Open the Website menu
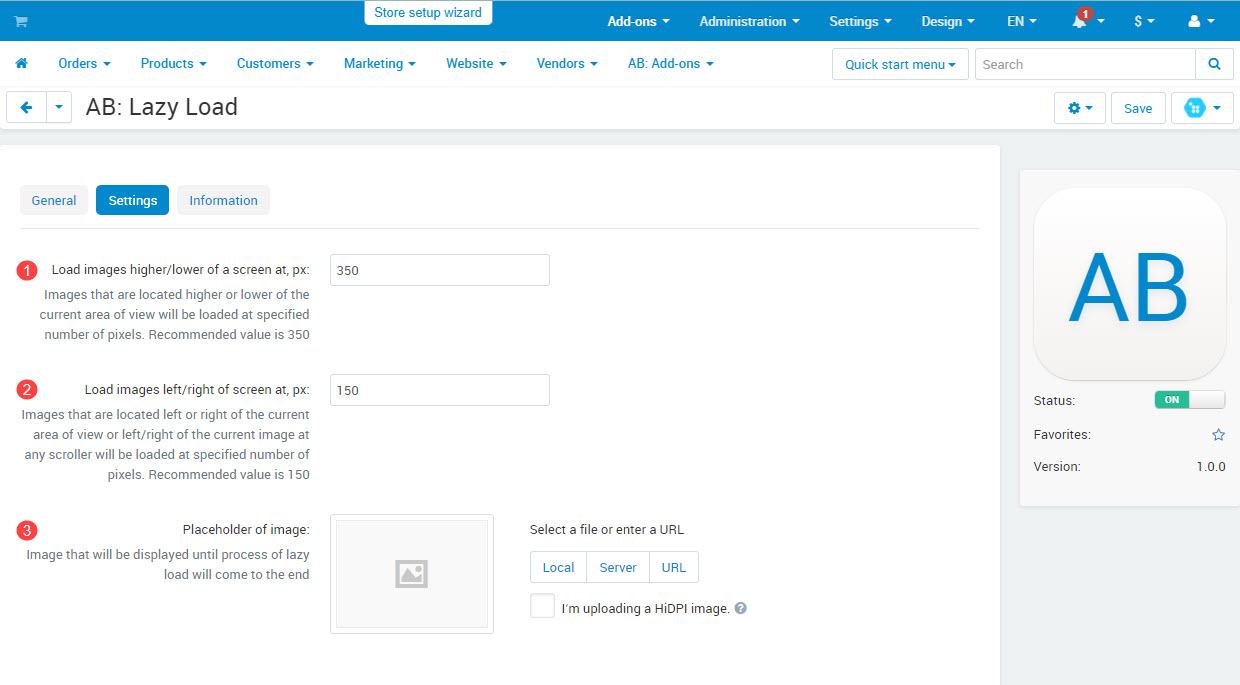This screenshot has width=1240, height=685. [476, 63]
